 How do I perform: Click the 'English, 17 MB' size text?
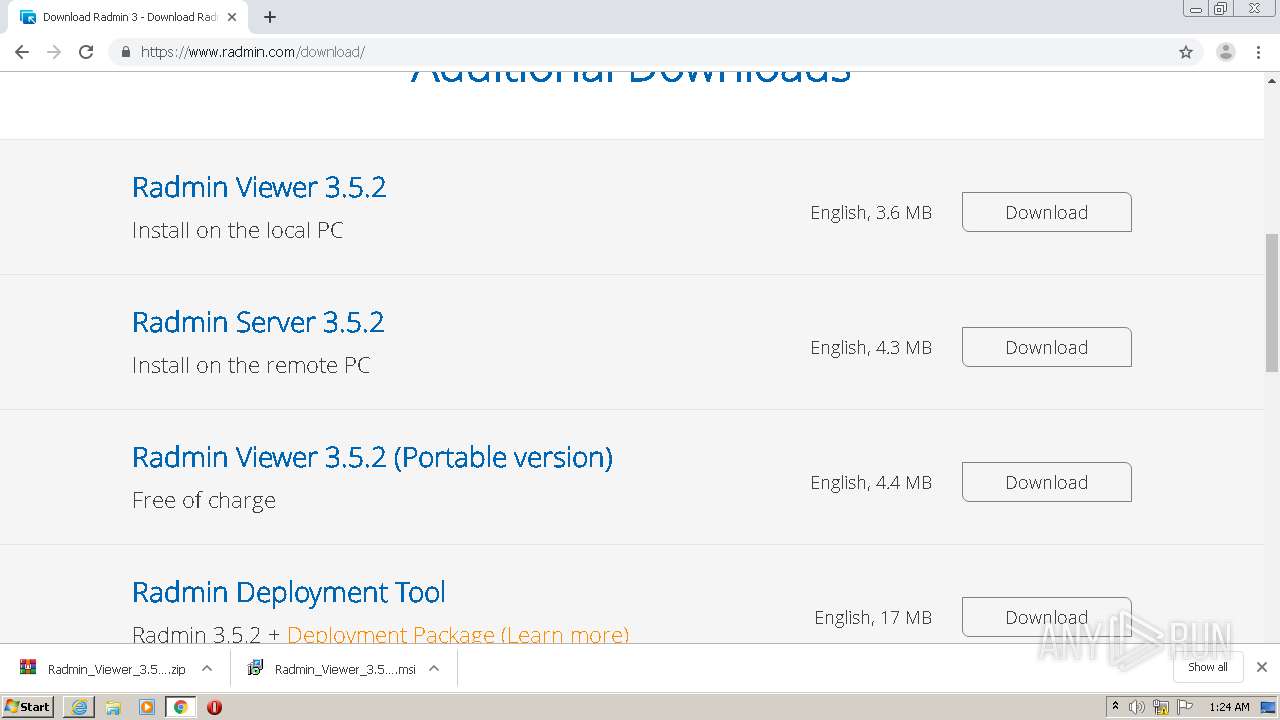point(873,617)
